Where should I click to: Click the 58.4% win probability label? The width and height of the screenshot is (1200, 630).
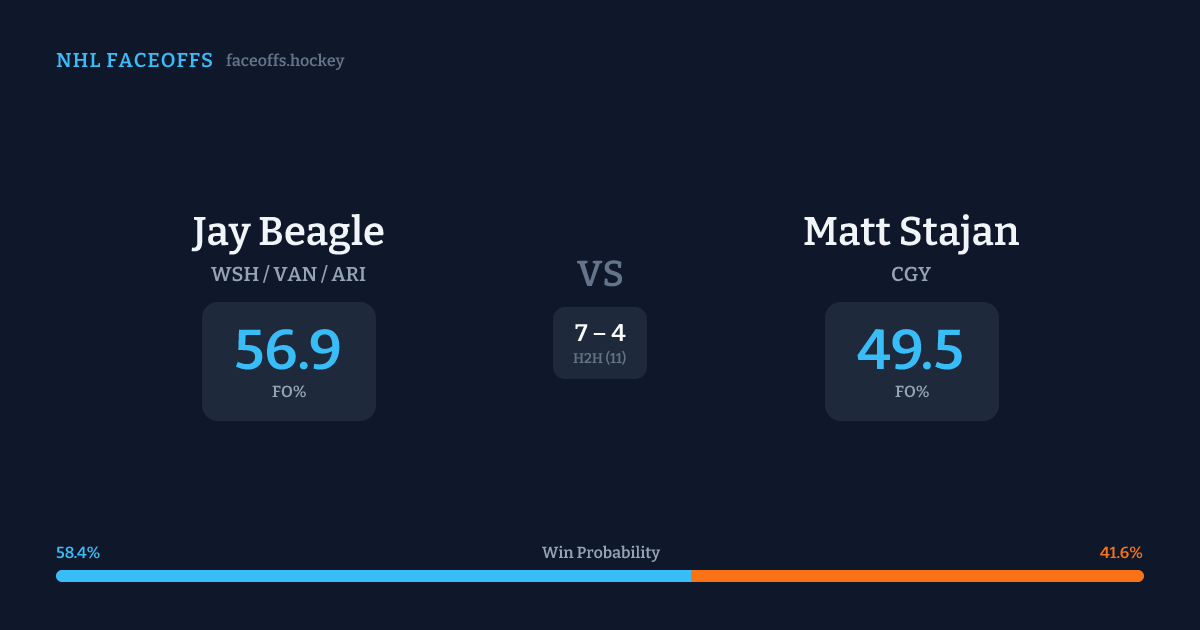[78, 553]
